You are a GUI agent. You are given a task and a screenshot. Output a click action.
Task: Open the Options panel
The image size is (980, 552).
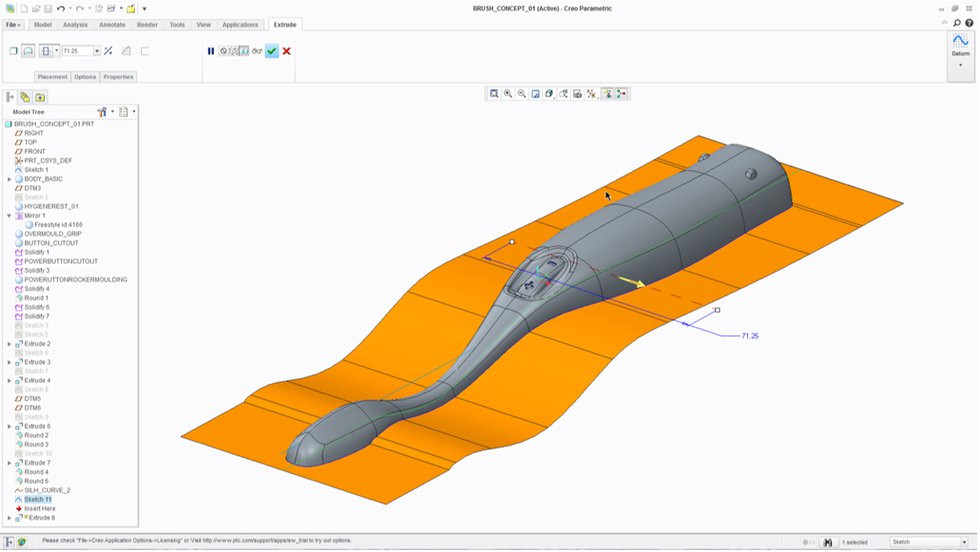tap(85, 77)
